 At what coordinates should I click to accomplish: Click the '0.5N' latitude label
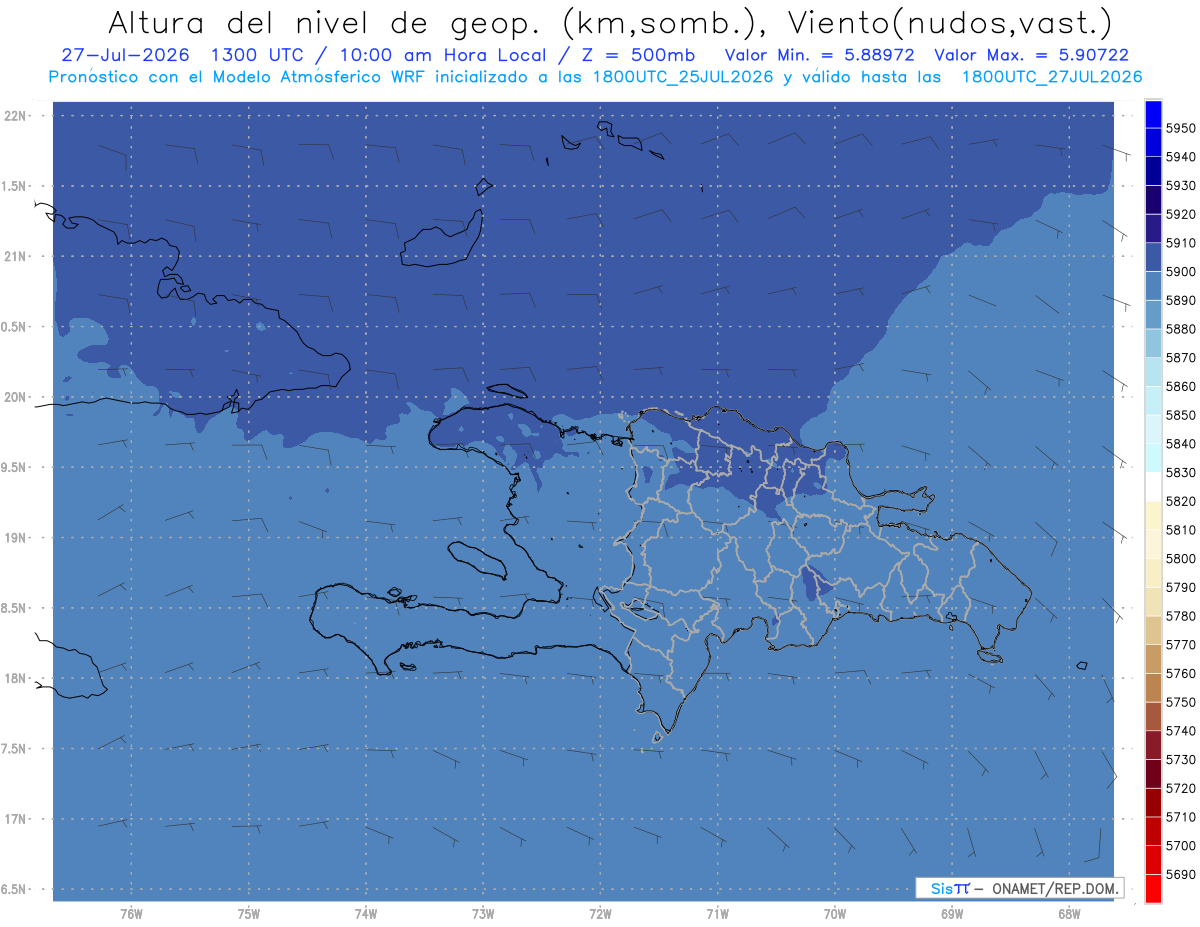(14, 327)
